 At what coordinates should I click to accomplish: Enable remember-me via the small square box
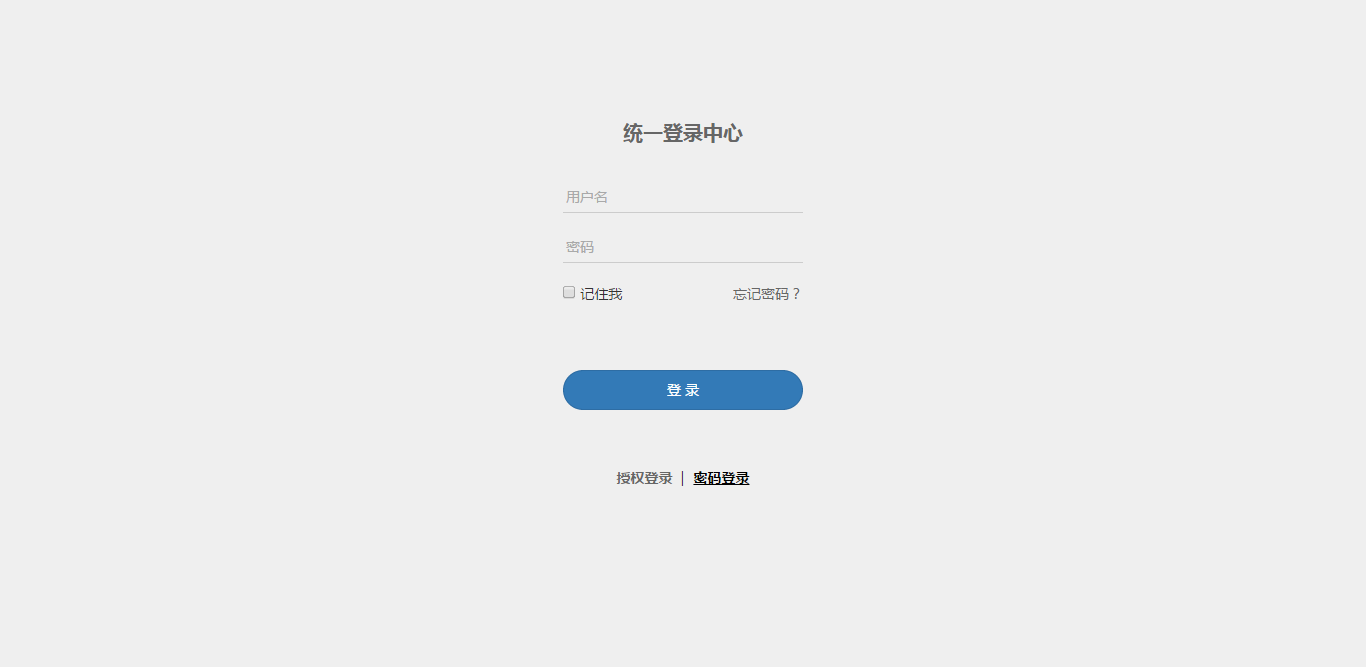(569, 292)
